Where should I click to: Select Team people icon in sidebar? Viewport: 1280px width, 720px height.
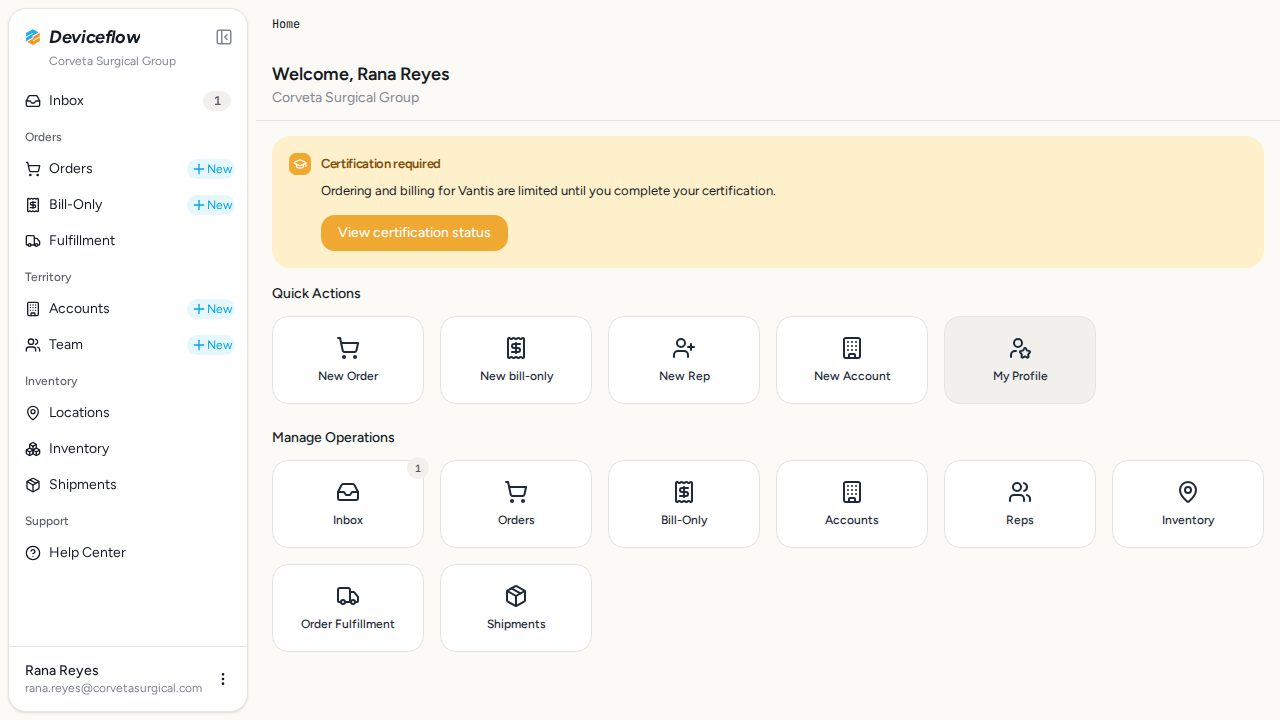(33, 345)
